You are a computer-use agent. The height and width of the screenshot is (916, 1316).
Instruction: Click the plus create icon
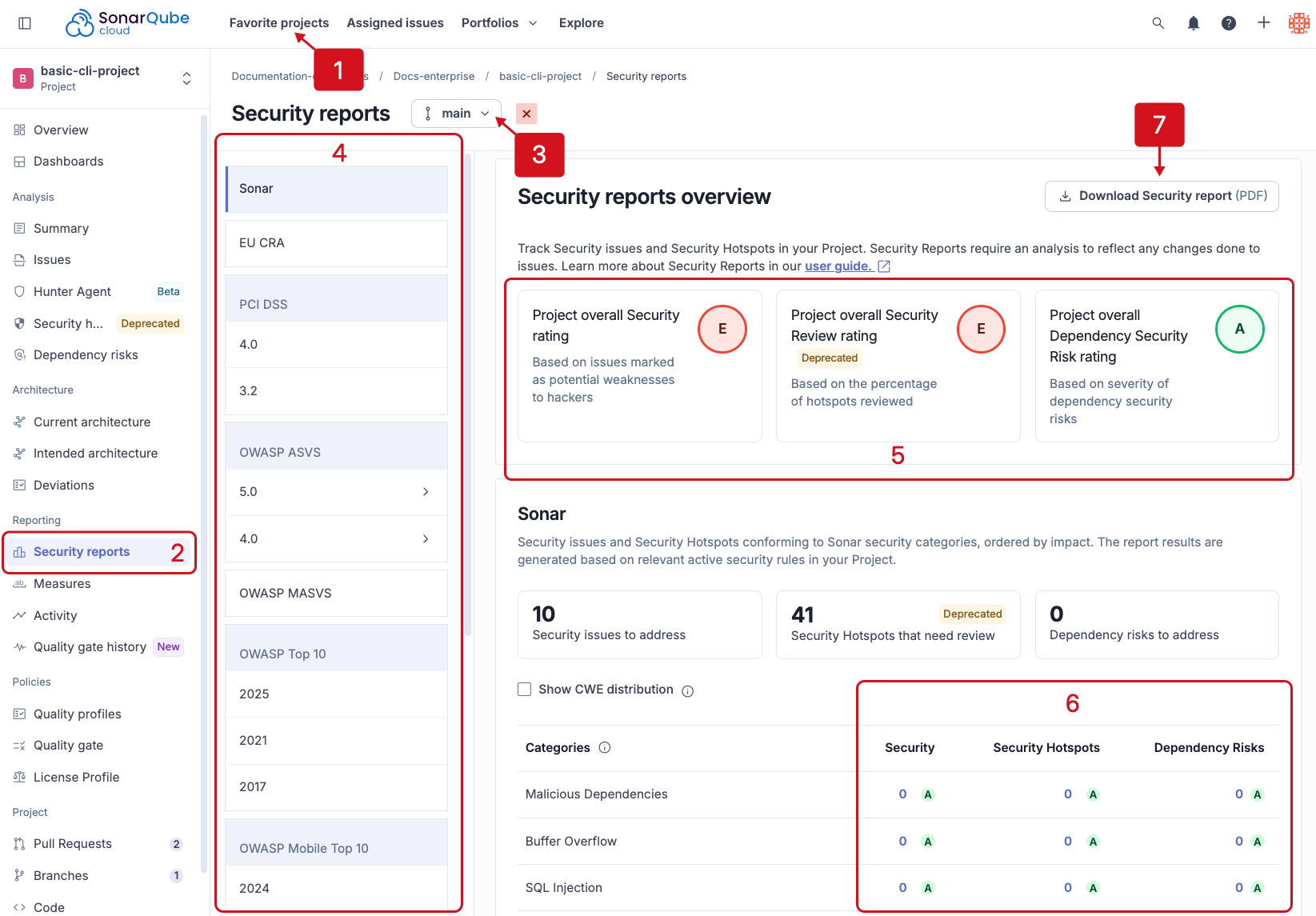(x=1263, y=23)
